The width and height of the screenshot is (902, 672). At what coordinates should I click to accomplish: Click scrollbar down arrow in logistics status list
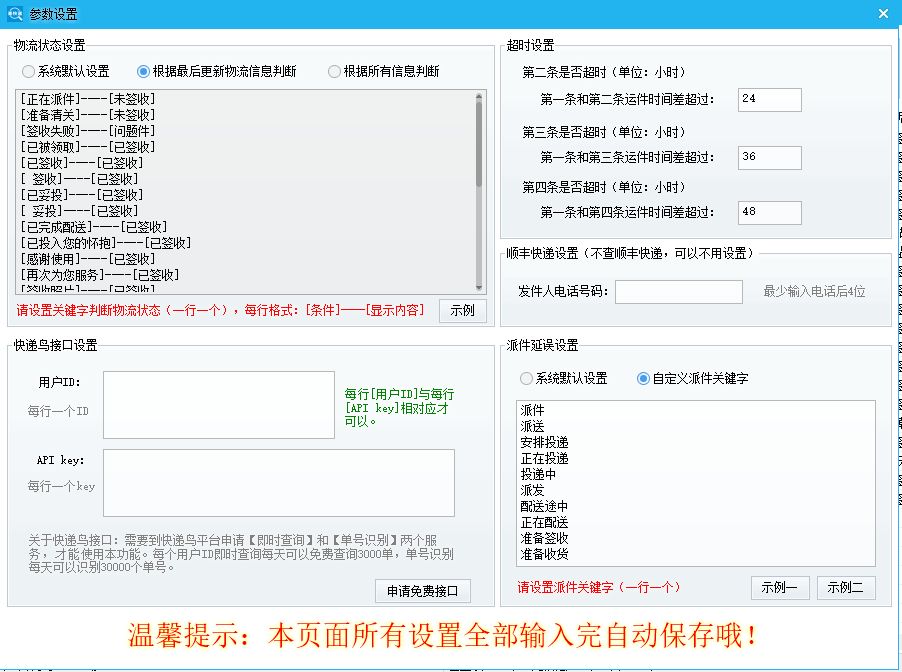(479, 286)
